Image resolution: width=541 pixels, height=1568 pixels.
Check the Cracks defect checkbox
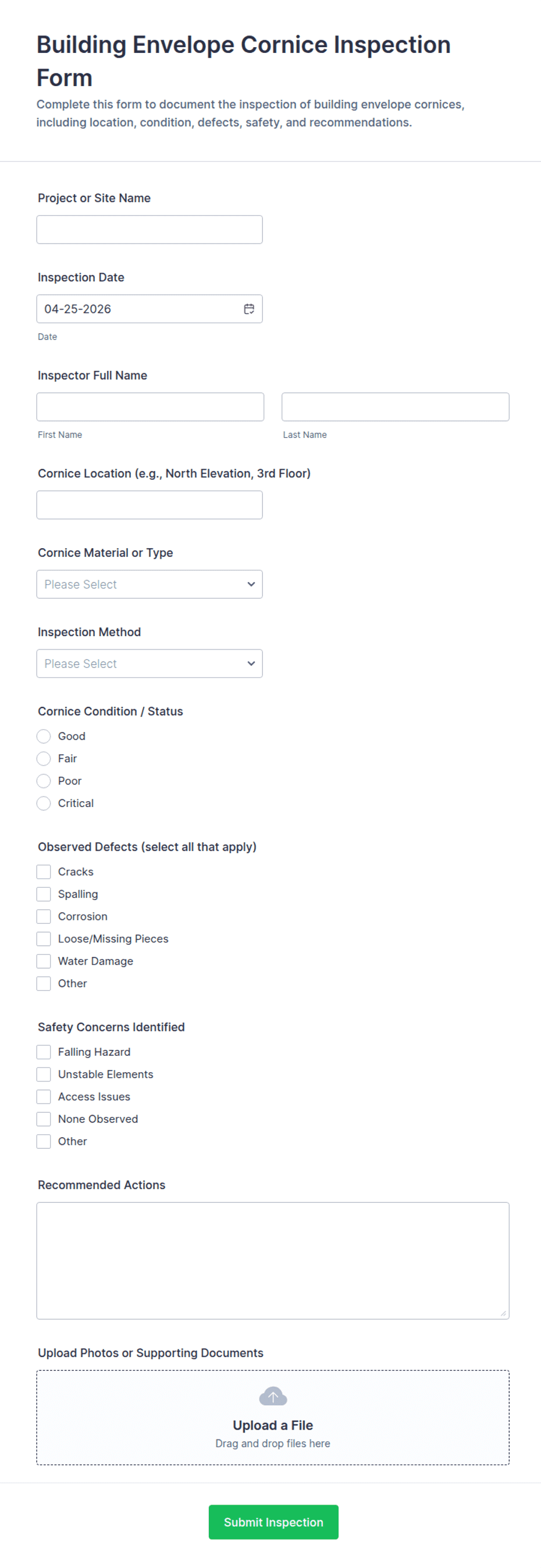43,871
